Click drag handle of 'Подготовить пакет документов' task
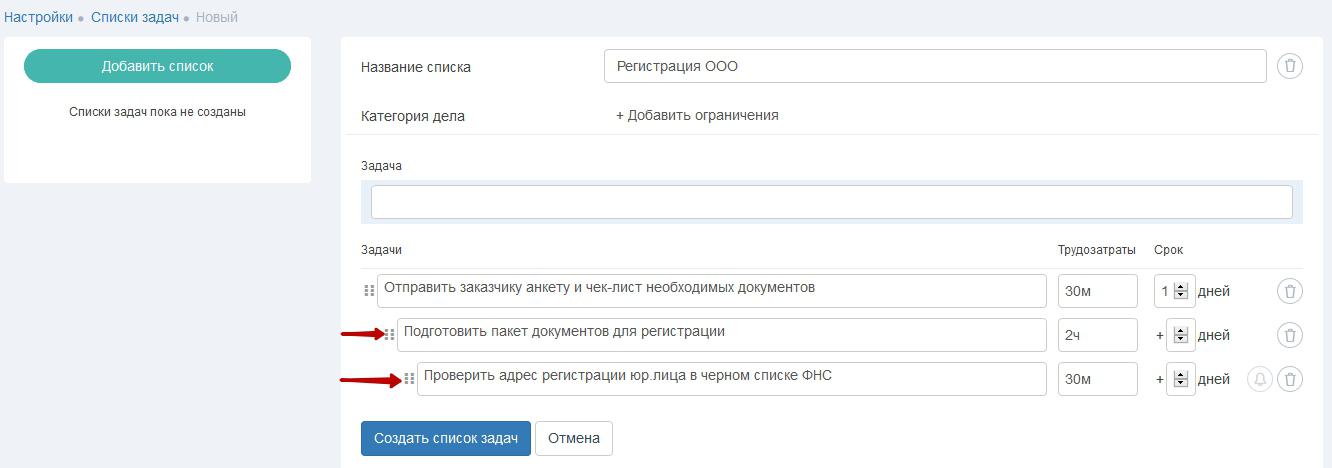The image size is (1332, 468). (390, 335)
